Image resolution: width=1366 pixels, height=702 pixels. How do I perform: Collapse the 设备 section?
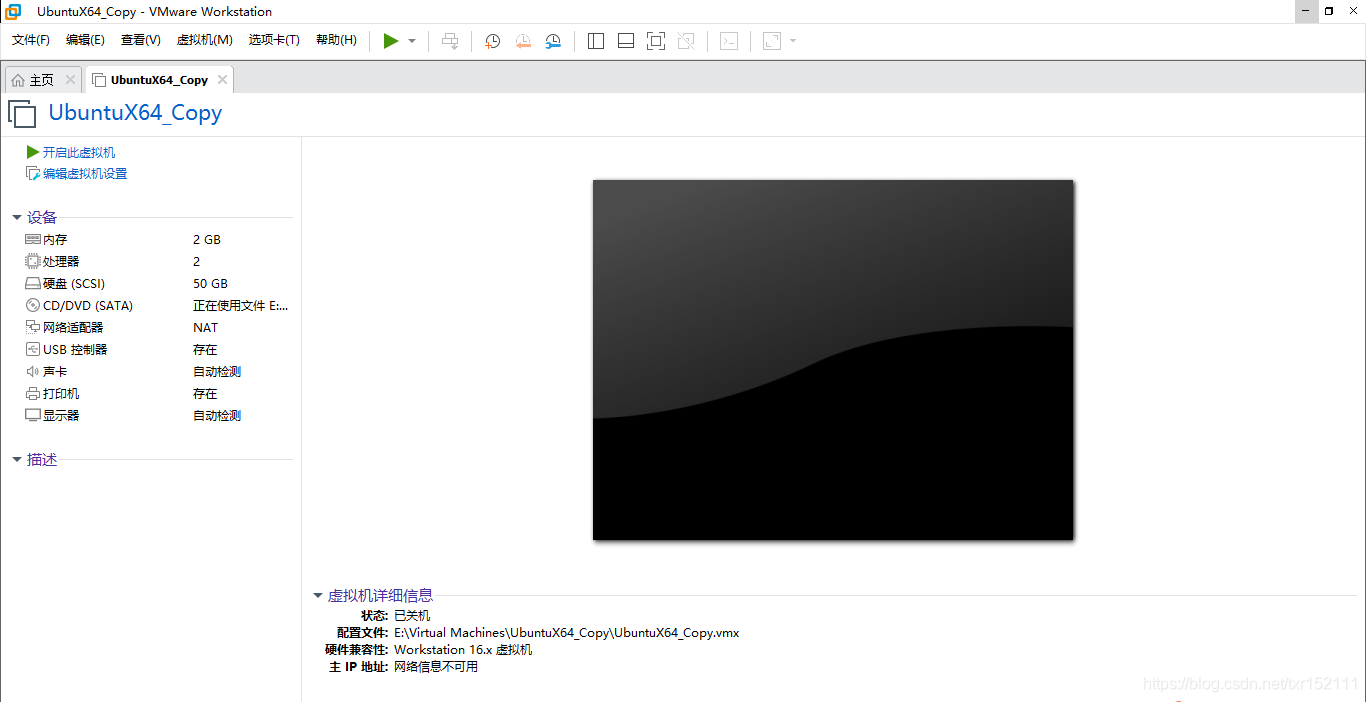(17, 217)
